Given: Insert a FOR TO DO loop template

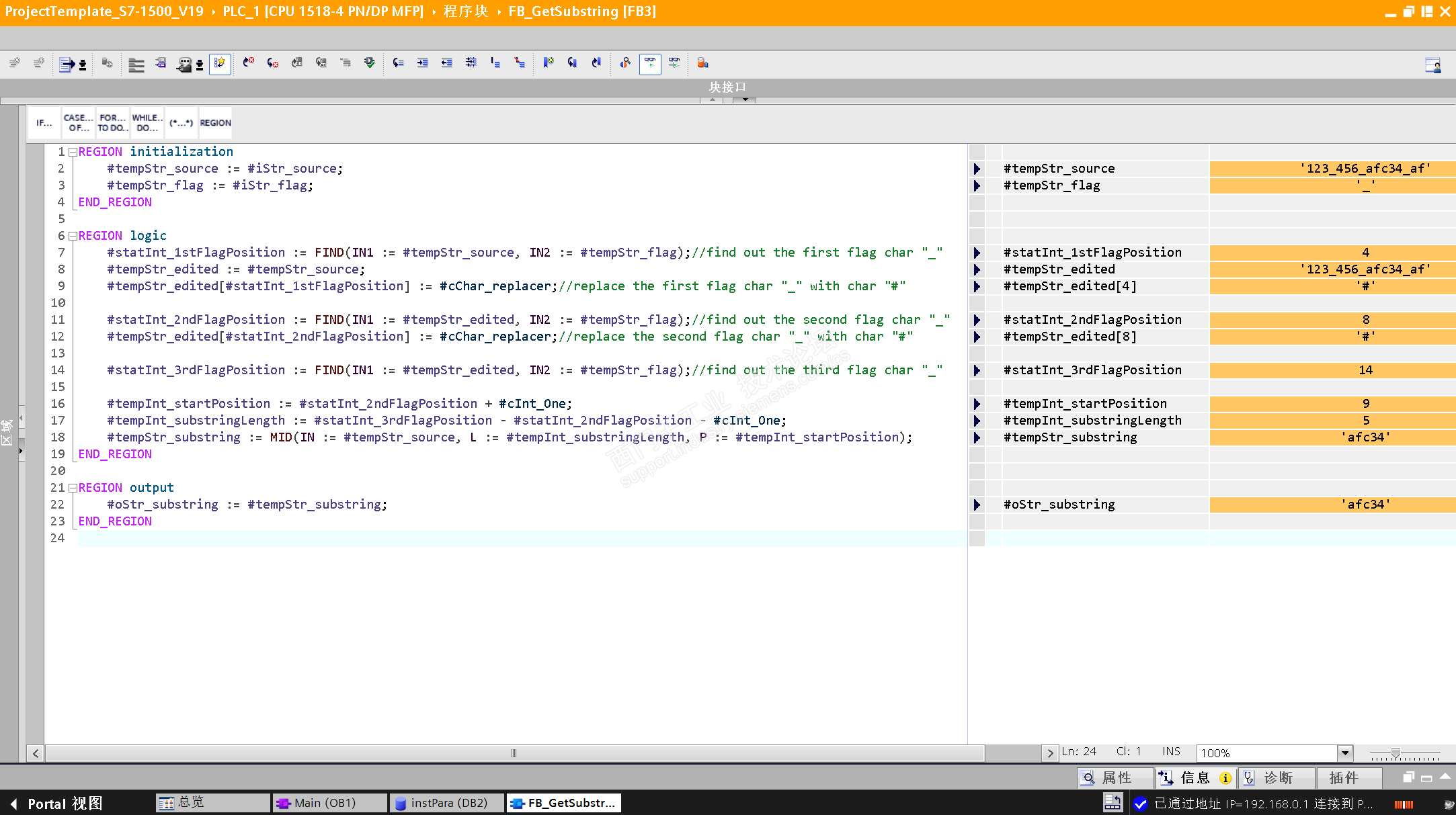Looking at the screenshot, I should pyautogui.click(x=112, y=123).
